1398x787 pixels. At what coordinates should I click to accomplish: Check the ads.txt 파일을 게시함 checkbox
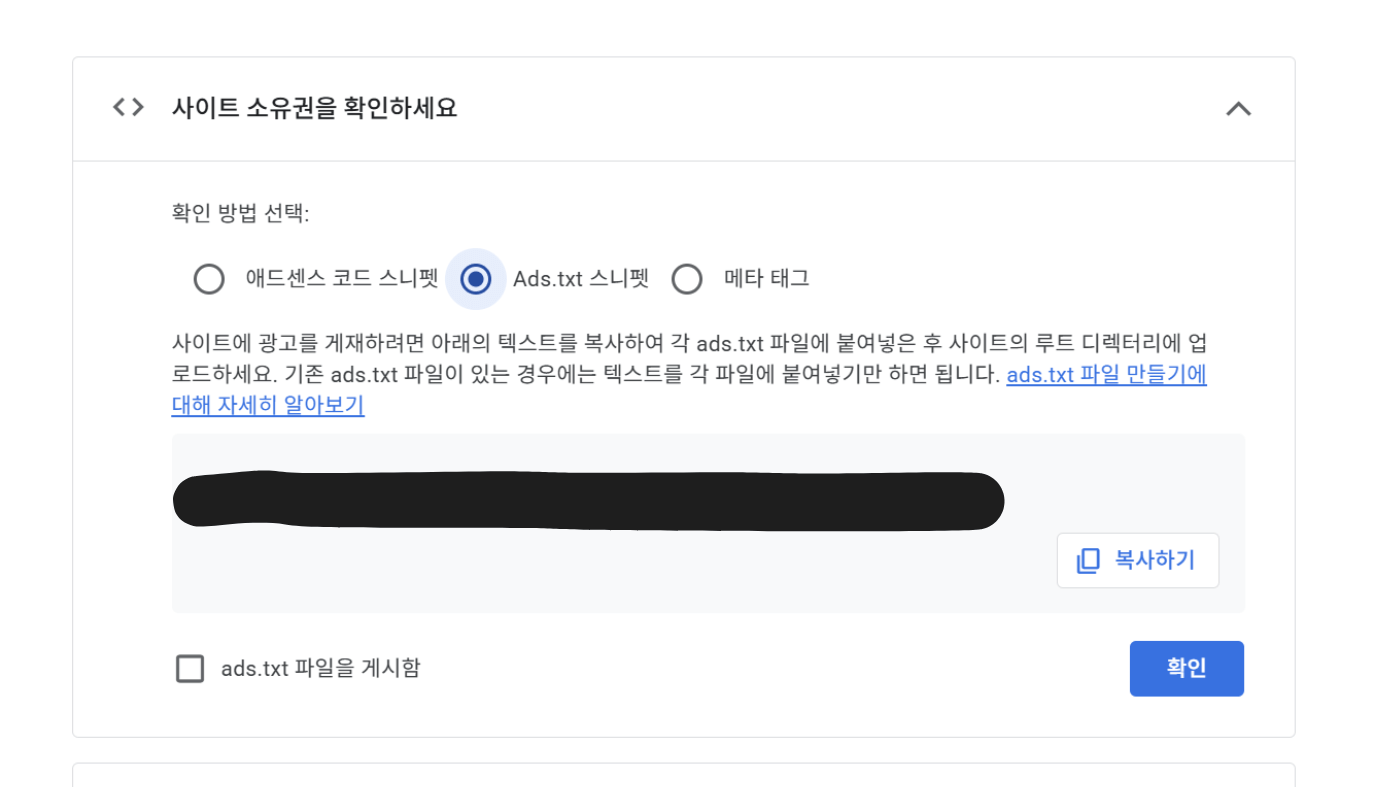(190, 668)
